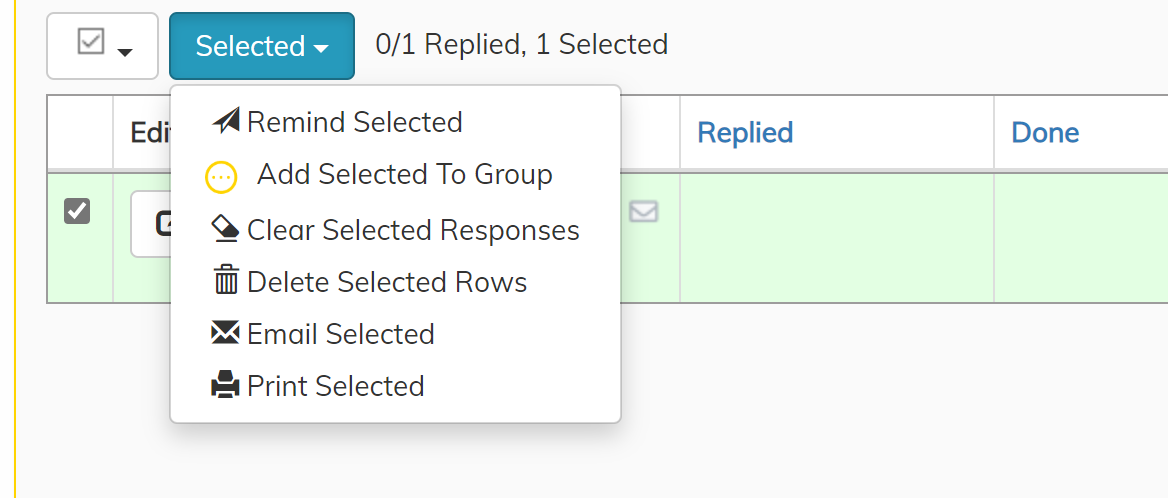Choose the Delete Selected Rows label
The width and height of the screenshot is (1168, 498).
(x=387, y=282)
